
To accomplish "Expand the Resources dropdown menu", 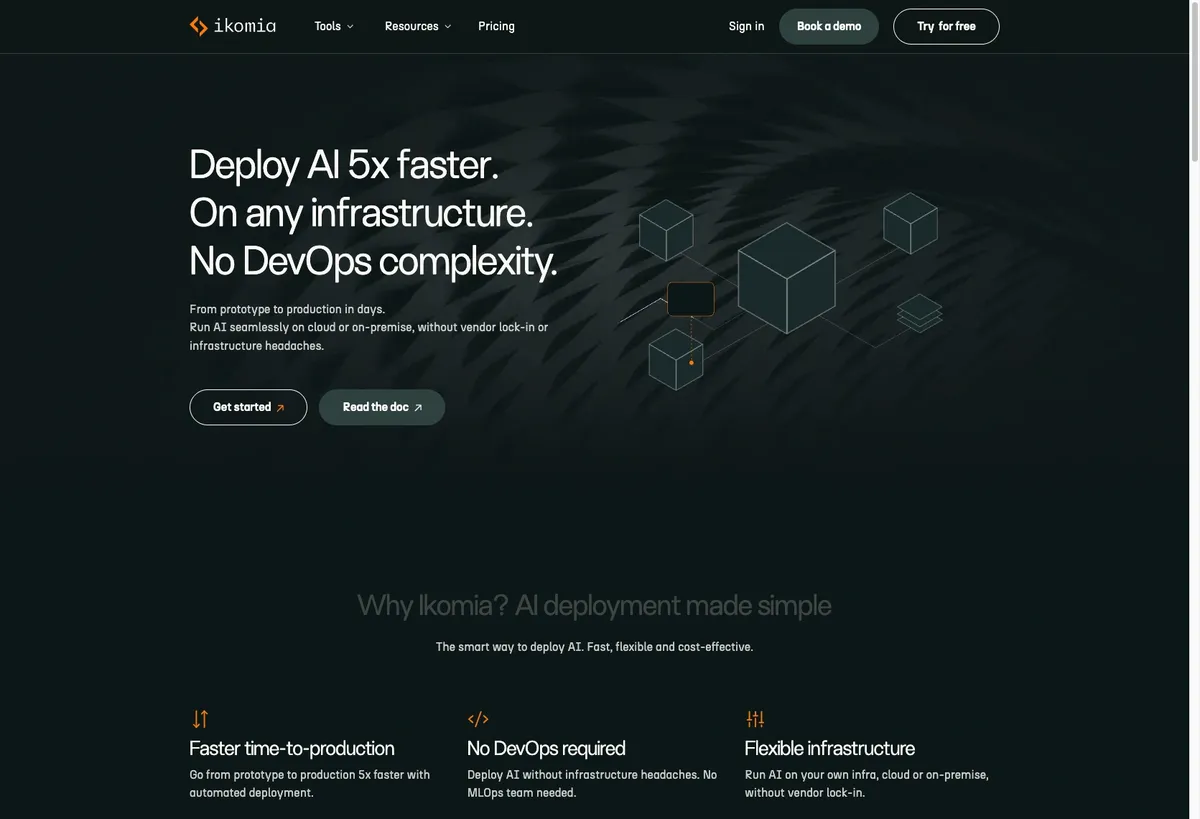I will point(418,26).
